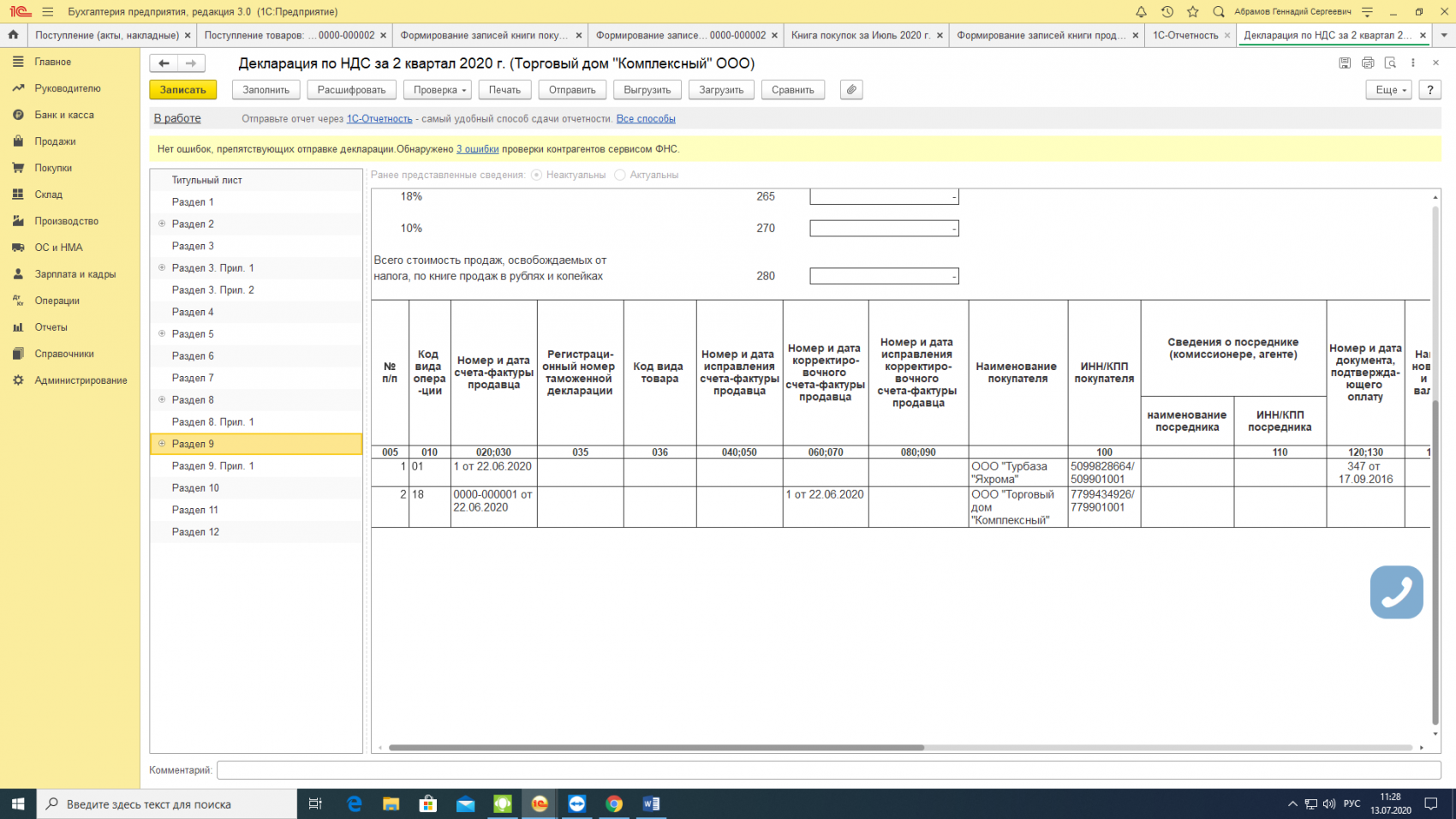
Task: Click the Windows taskbar search box
Action: [x=167, y=804]
